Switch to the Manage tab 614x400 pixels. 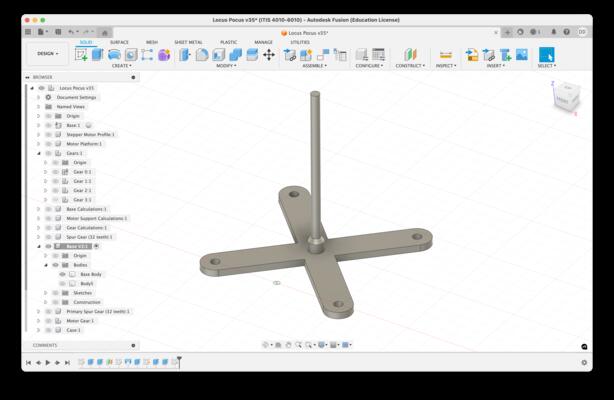tap(263, 42)
